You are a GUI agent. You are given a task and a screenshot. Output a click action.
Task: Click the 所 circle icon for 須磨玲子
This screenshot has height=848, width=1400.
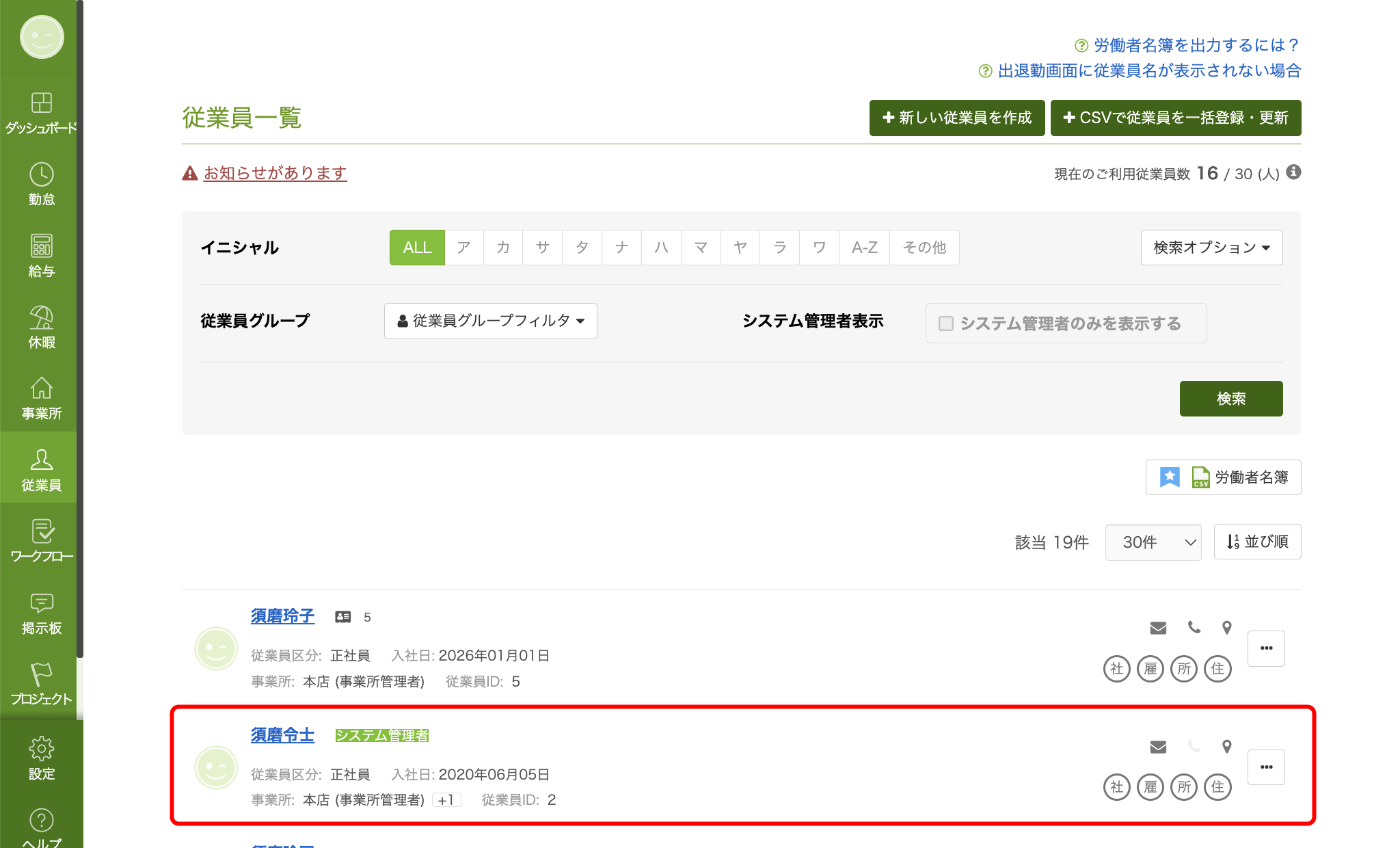[1184, 669]
